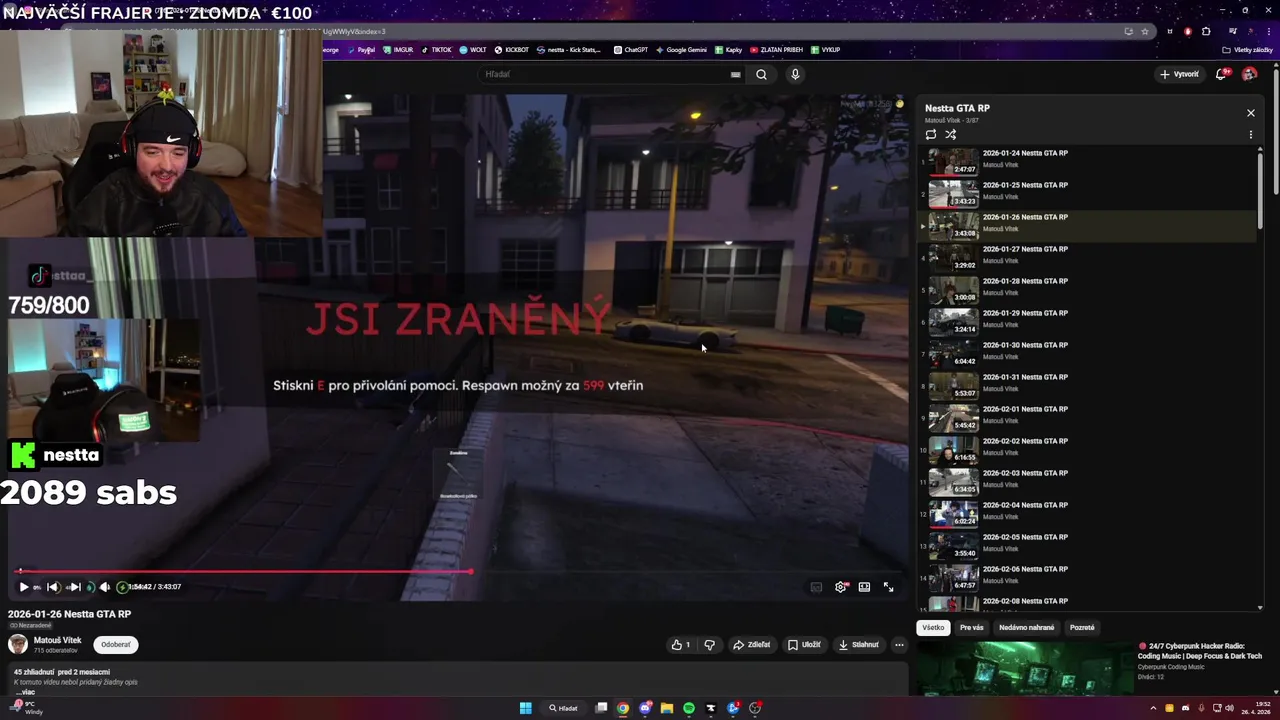Viewport: 1280px width, 720px height.
Task: Select playlist item 2026-02-01 Nestta GTA RP
Action: click(1088, 417)
